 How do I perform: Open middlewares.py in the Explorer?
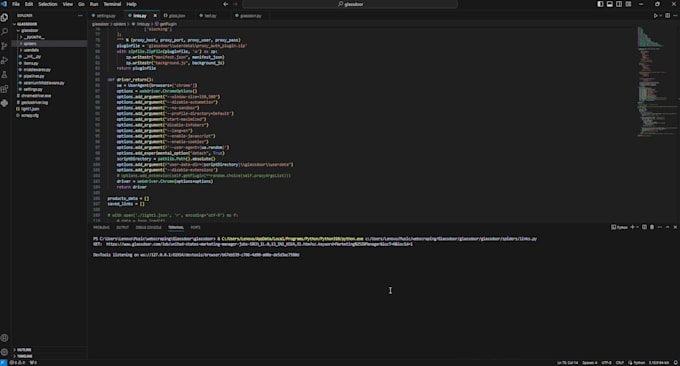(49, 69)
